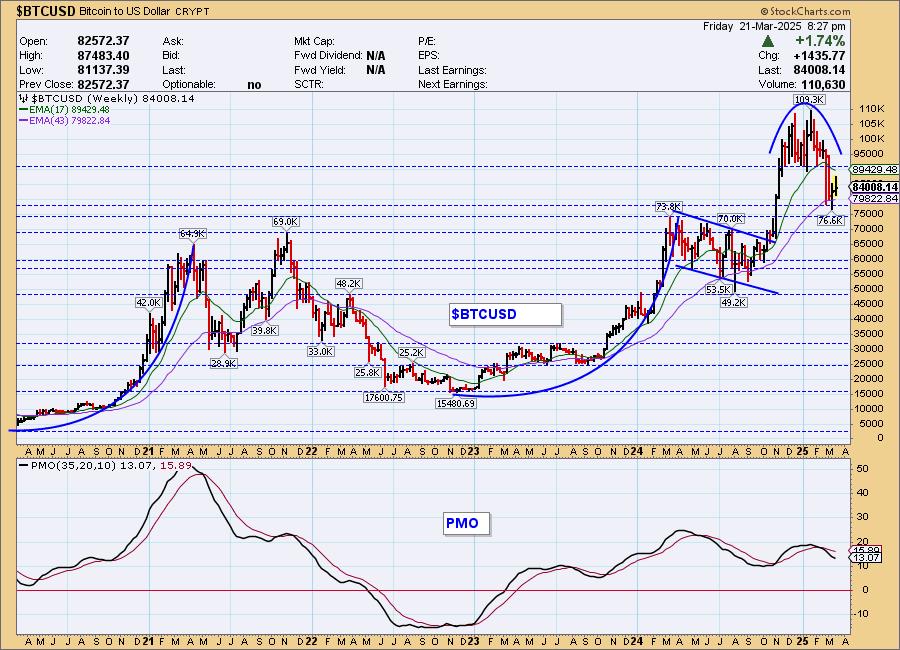Click the CRYPT exchange label
Screen dimensions: 900x650
(x=192, y=11)
